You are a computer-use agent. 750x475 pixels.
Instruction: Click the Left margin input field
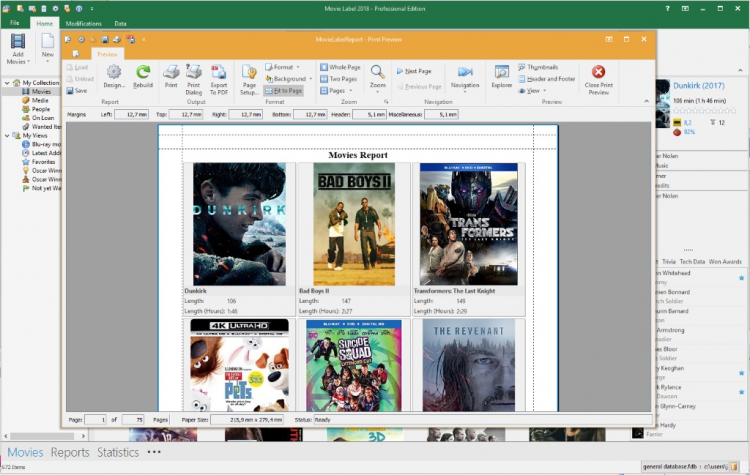131,114
